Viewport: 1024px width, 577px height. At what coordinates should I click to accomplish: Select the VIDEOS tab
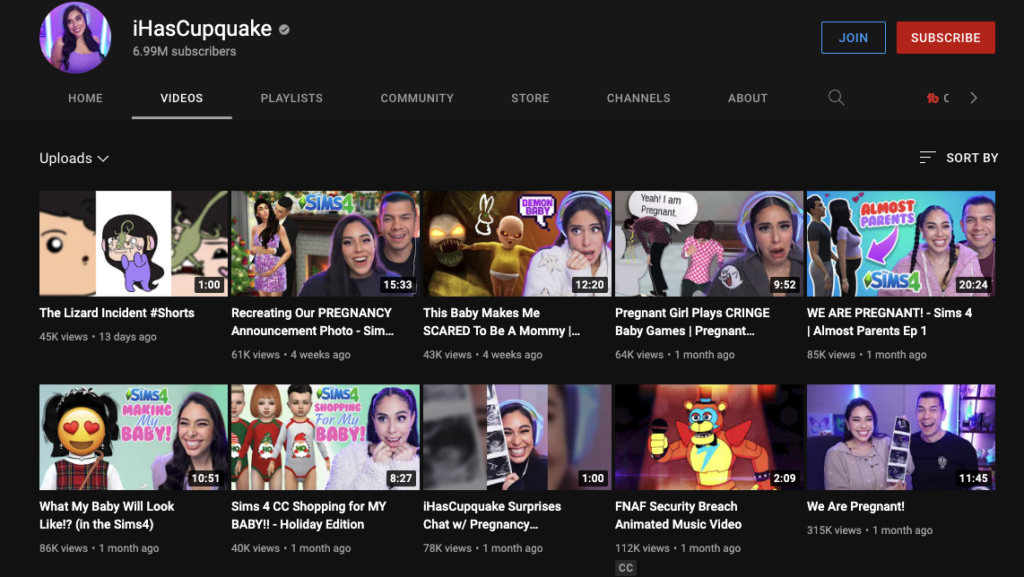coord(182,98)
